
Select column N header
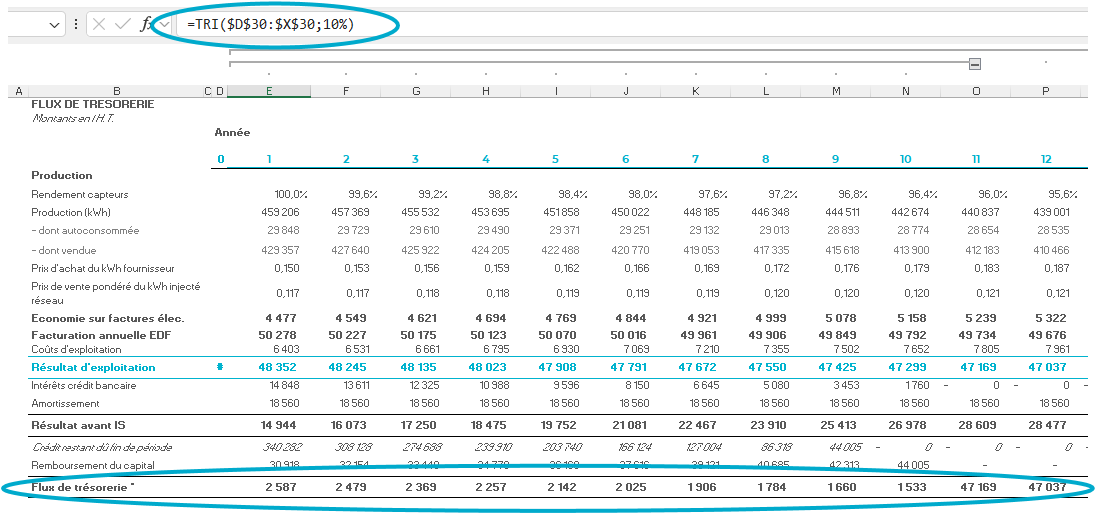click(x=906, y=91)
